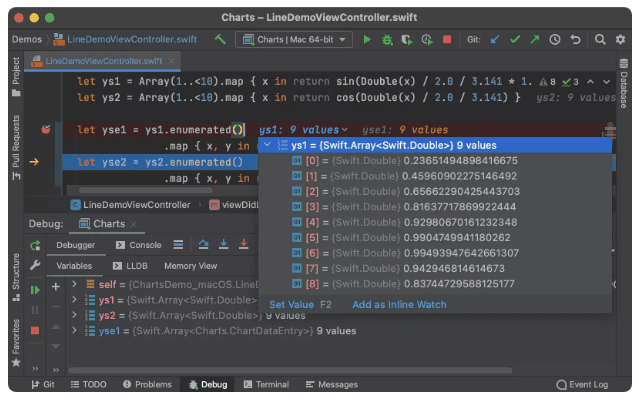This screenshot has width=639, height=402.
Task: Close Charts debug session tab
Action: [x=133, y=224]
